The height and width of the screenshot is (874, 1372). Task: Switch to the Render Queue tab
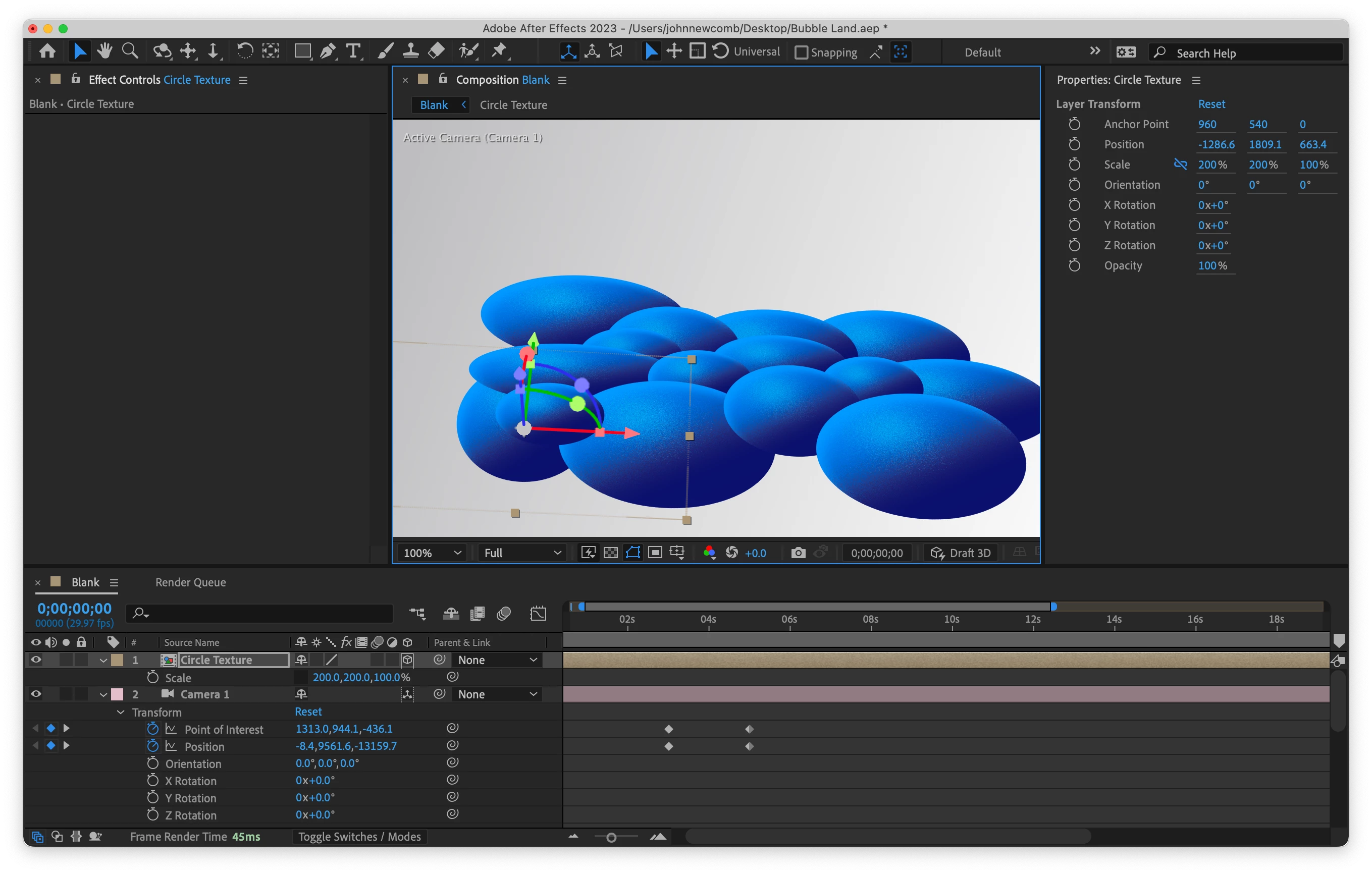190,582
